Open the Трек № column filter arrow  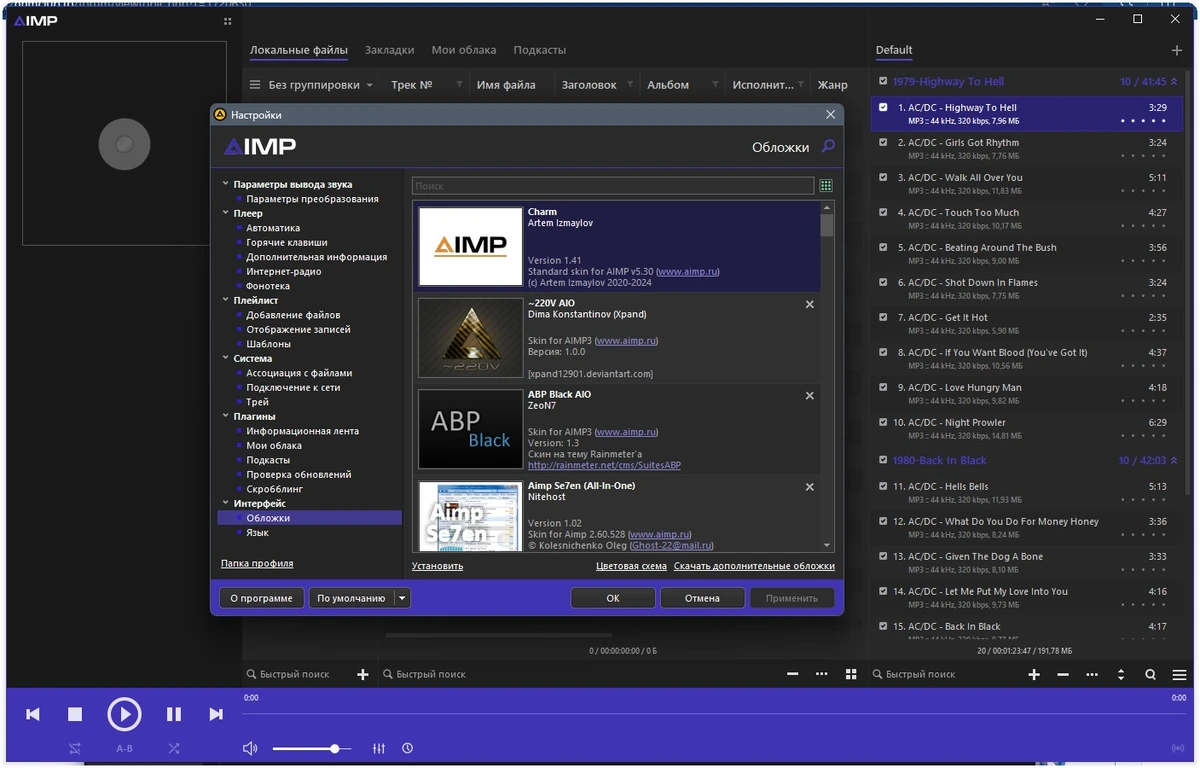click(x=459, y=85)
